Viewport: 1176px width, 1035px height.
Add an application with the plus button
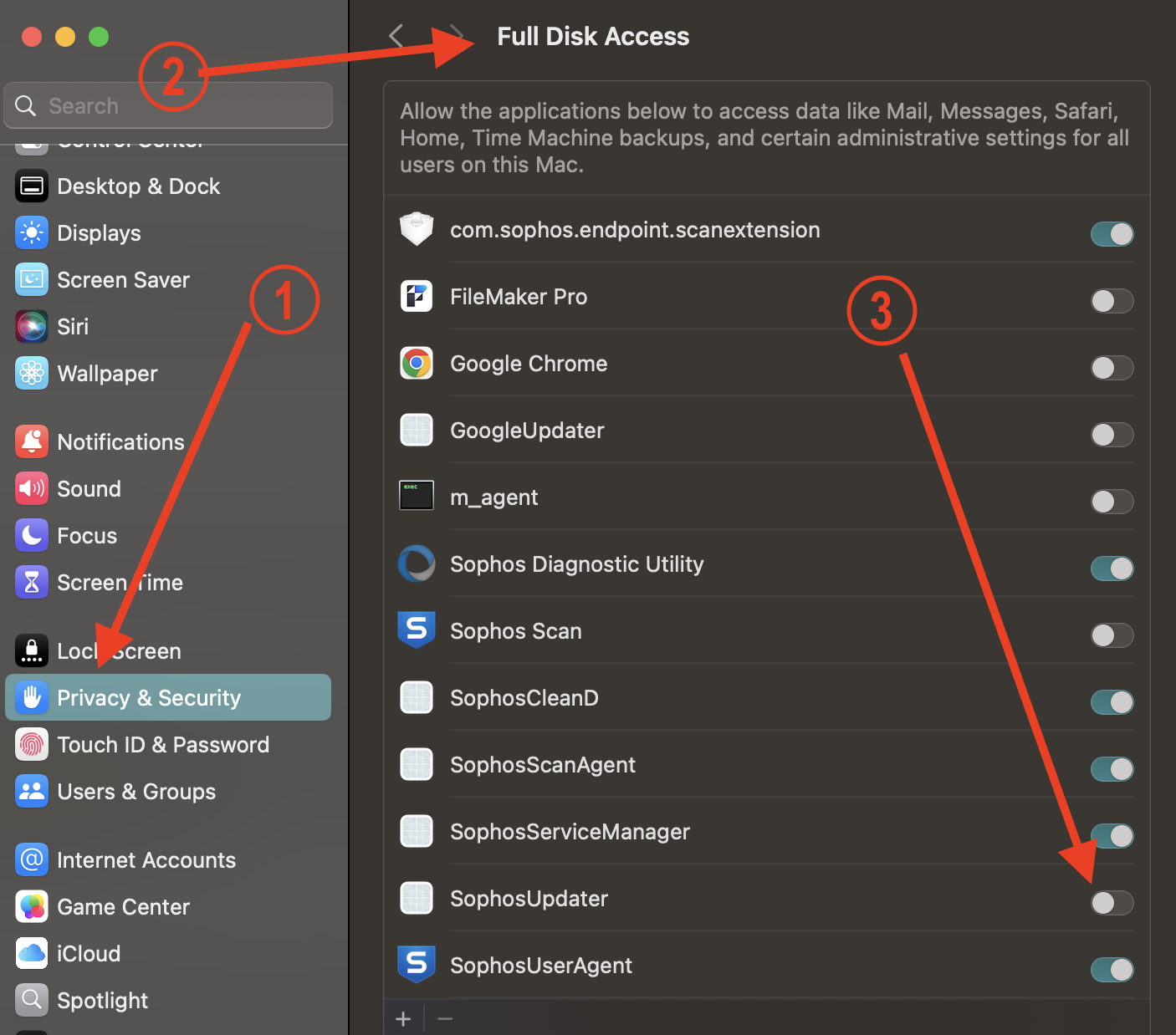(x=403, y=1018)
